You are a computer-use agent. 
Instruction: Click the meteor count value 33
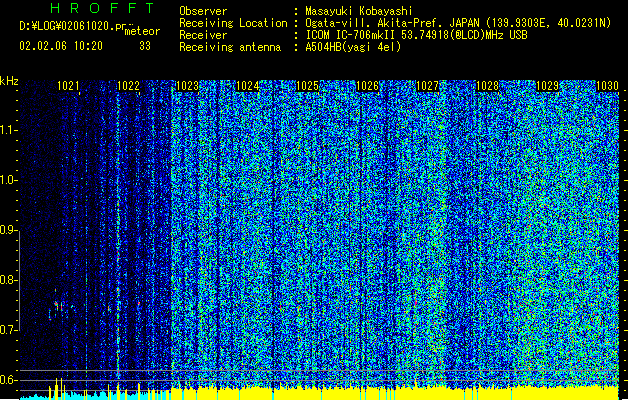pyautogui.click(x=145, y=46)
